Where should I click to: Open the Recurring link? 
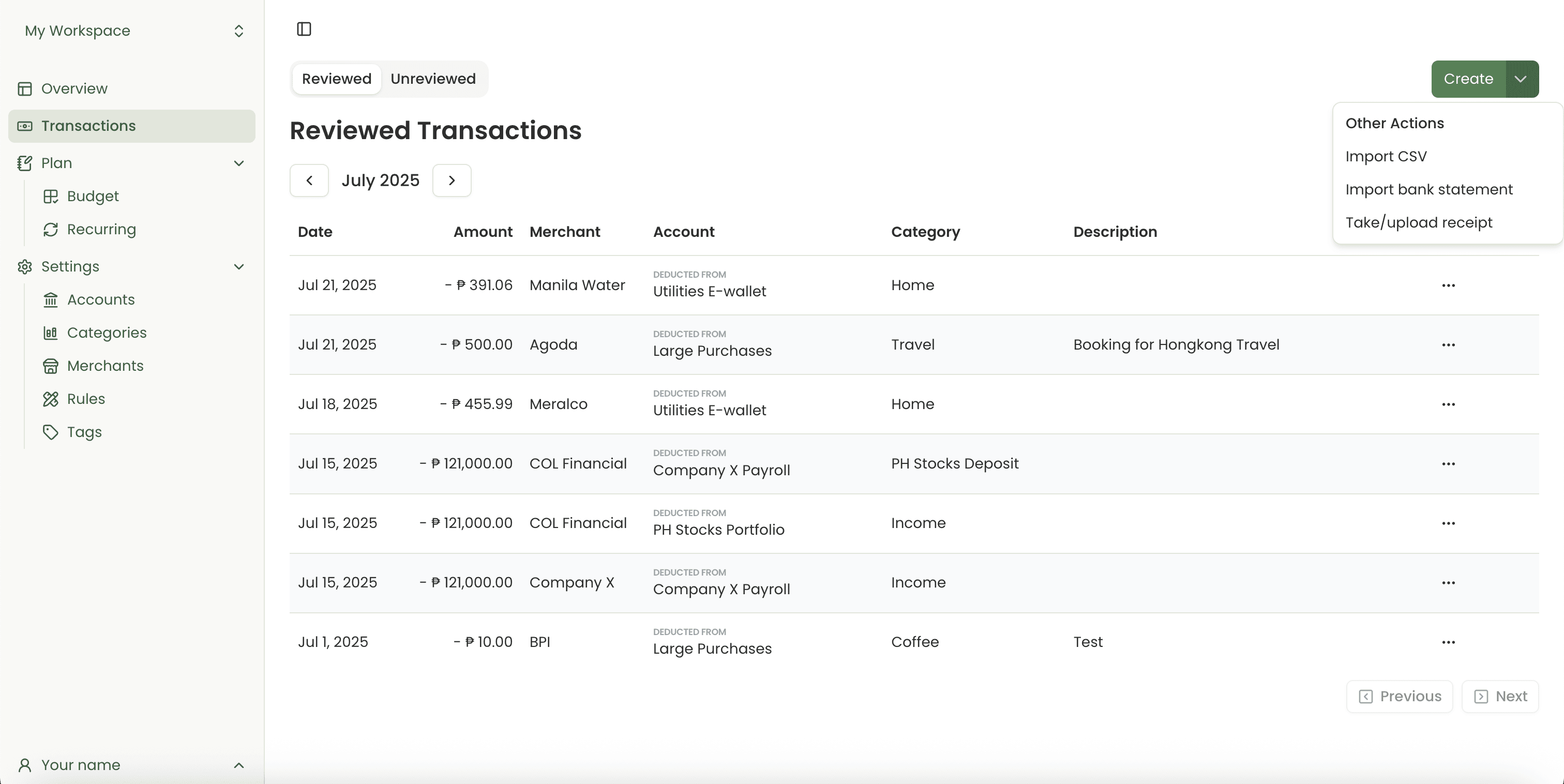[101, 229]
